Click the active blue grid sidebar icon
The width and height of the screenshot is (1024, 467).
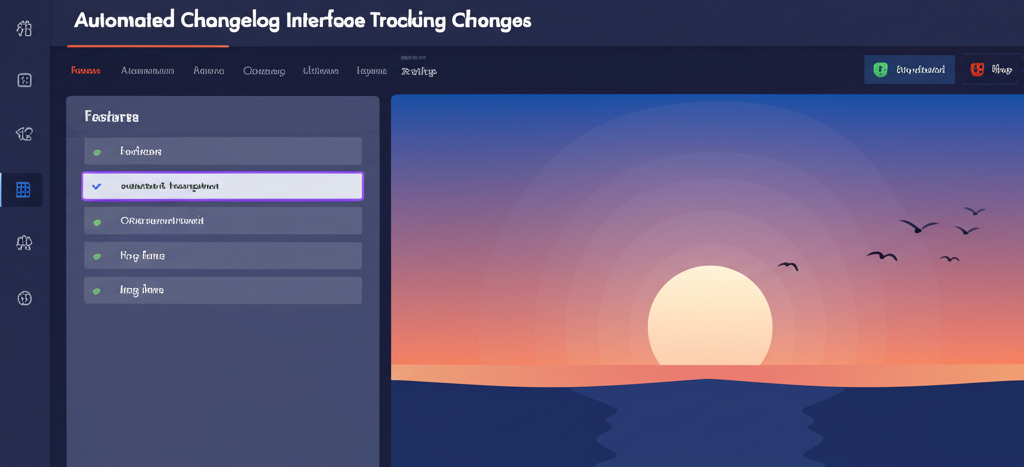pyautogui.click(x=24, y=190)
